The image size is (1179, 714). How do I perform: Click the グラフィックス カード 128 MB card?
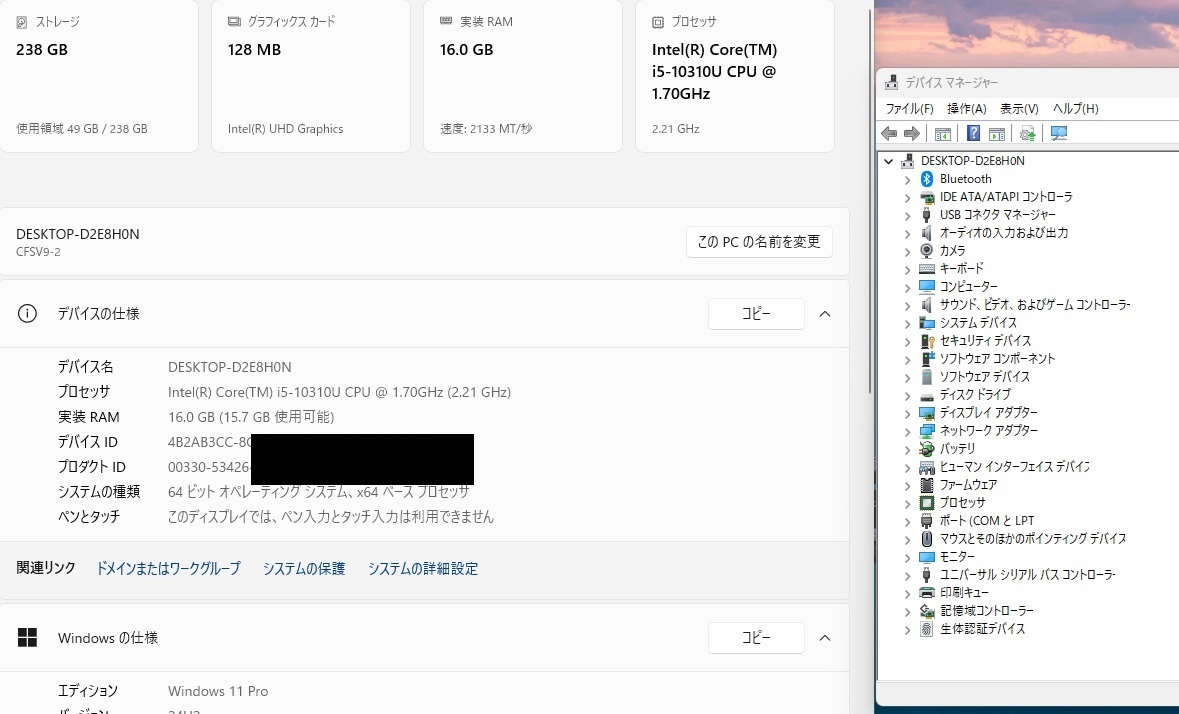tap(311, 75)
